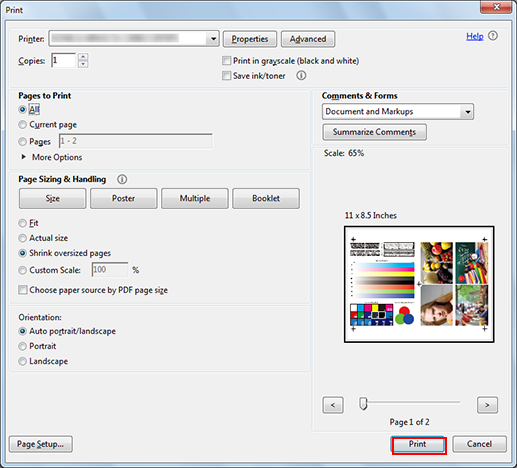Open the Save ink/toner info icon

[301, 75]
